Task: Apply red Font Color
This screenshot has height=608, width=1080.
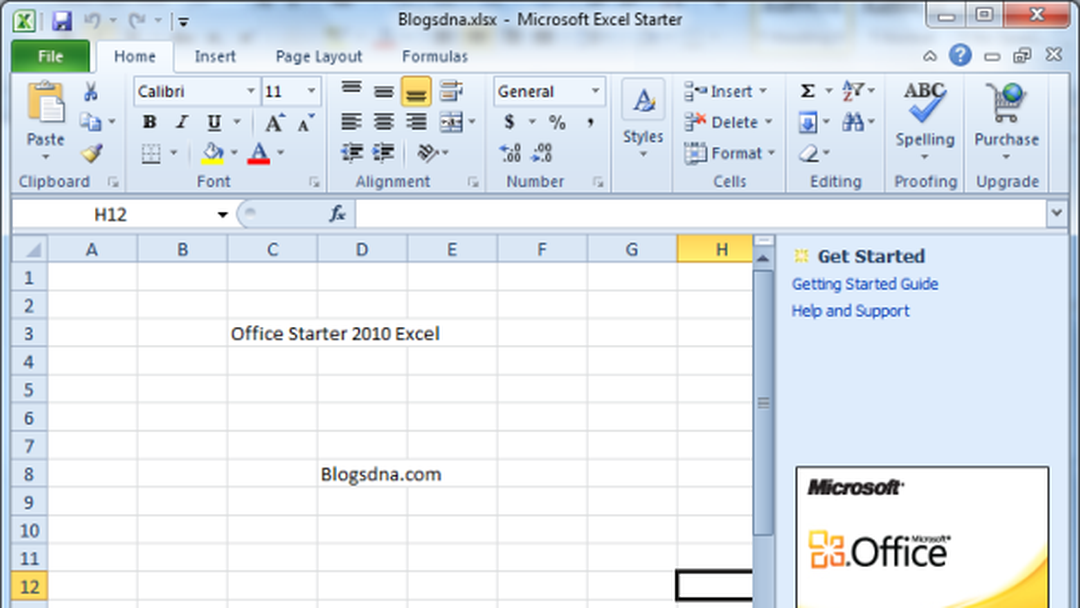Action: coord(258,153)
